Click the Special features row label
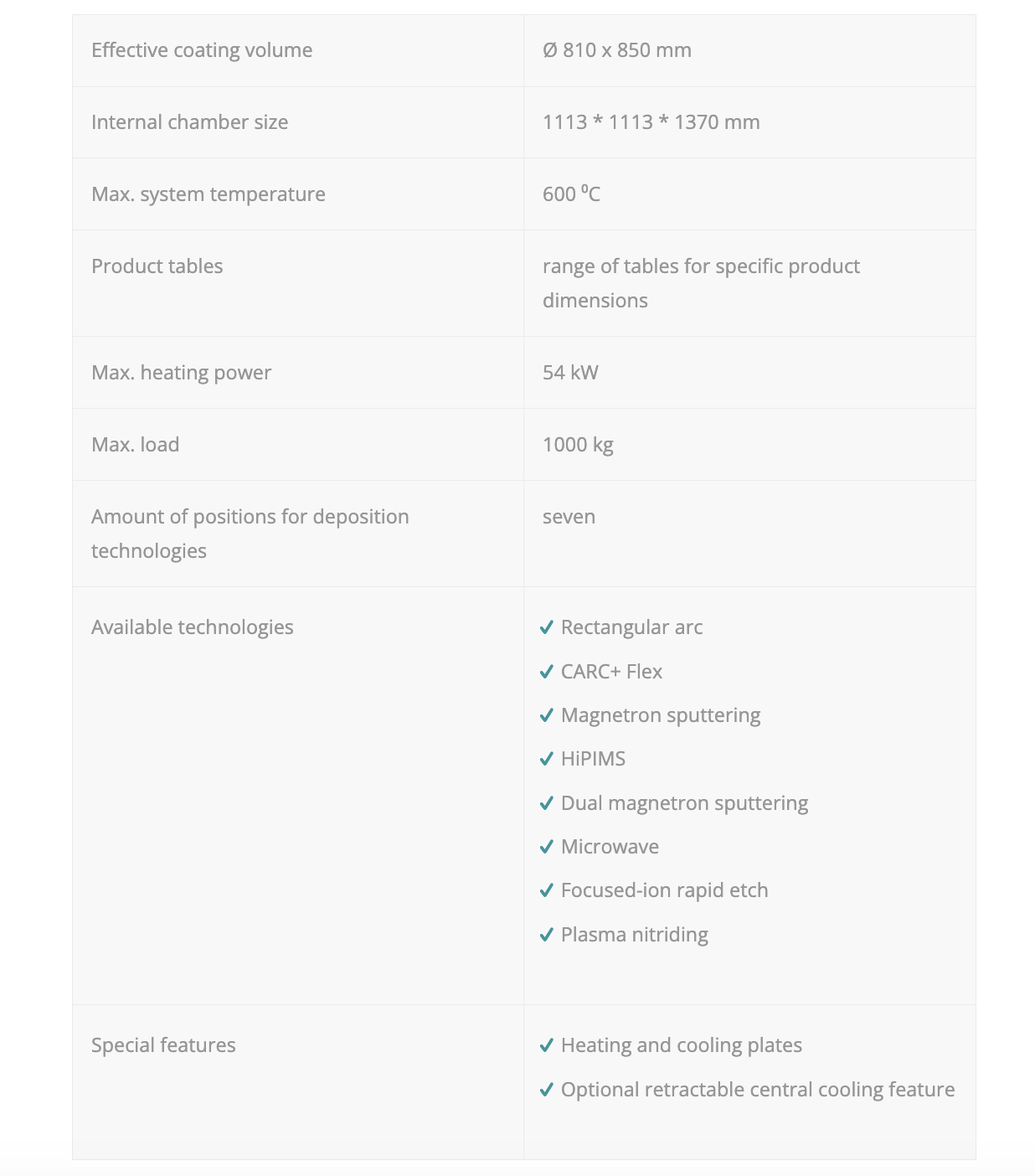This screenshot has width=1035, height=1176. (163, 1045)
